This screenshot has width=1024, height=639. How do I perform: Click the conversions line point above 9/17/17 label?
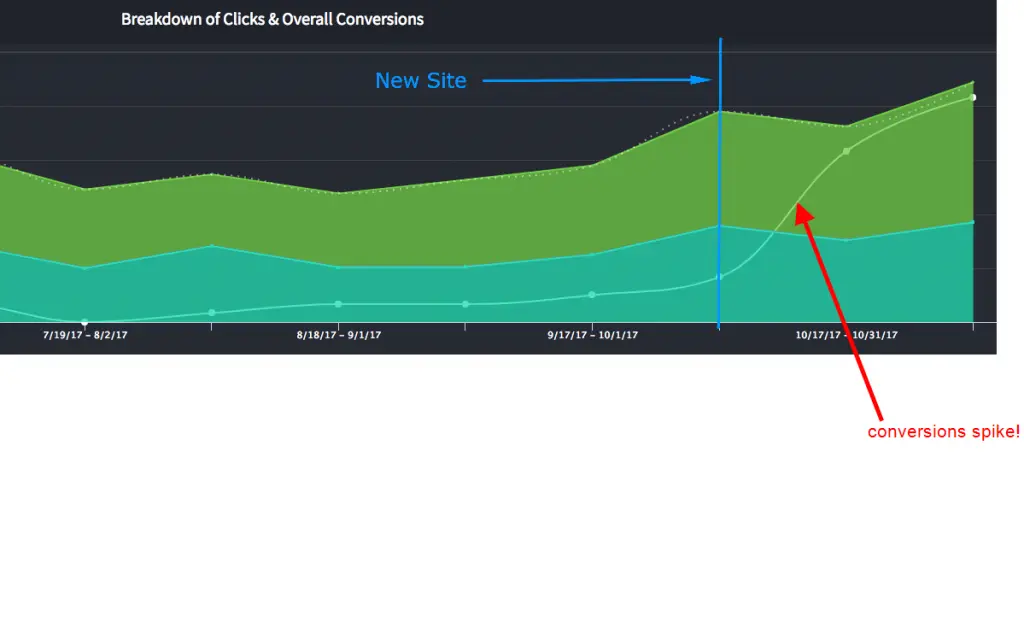[592, 295]
